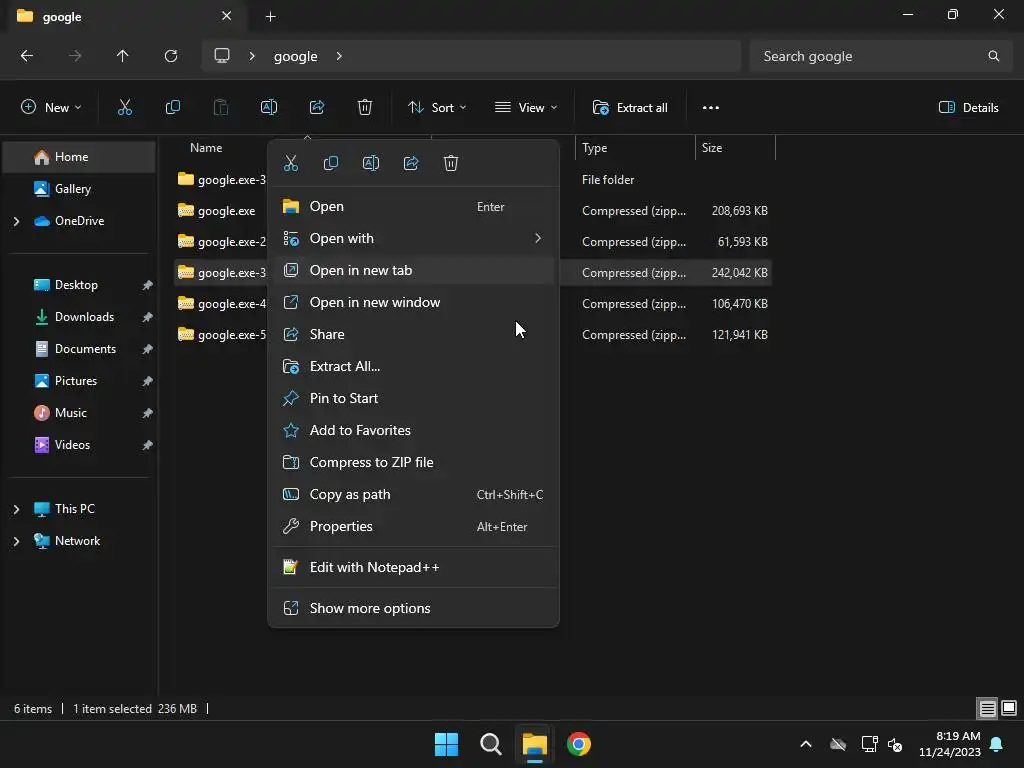
Task: Open Properties from the context menu
Action: pyautogui.click(x=413, y=526)
